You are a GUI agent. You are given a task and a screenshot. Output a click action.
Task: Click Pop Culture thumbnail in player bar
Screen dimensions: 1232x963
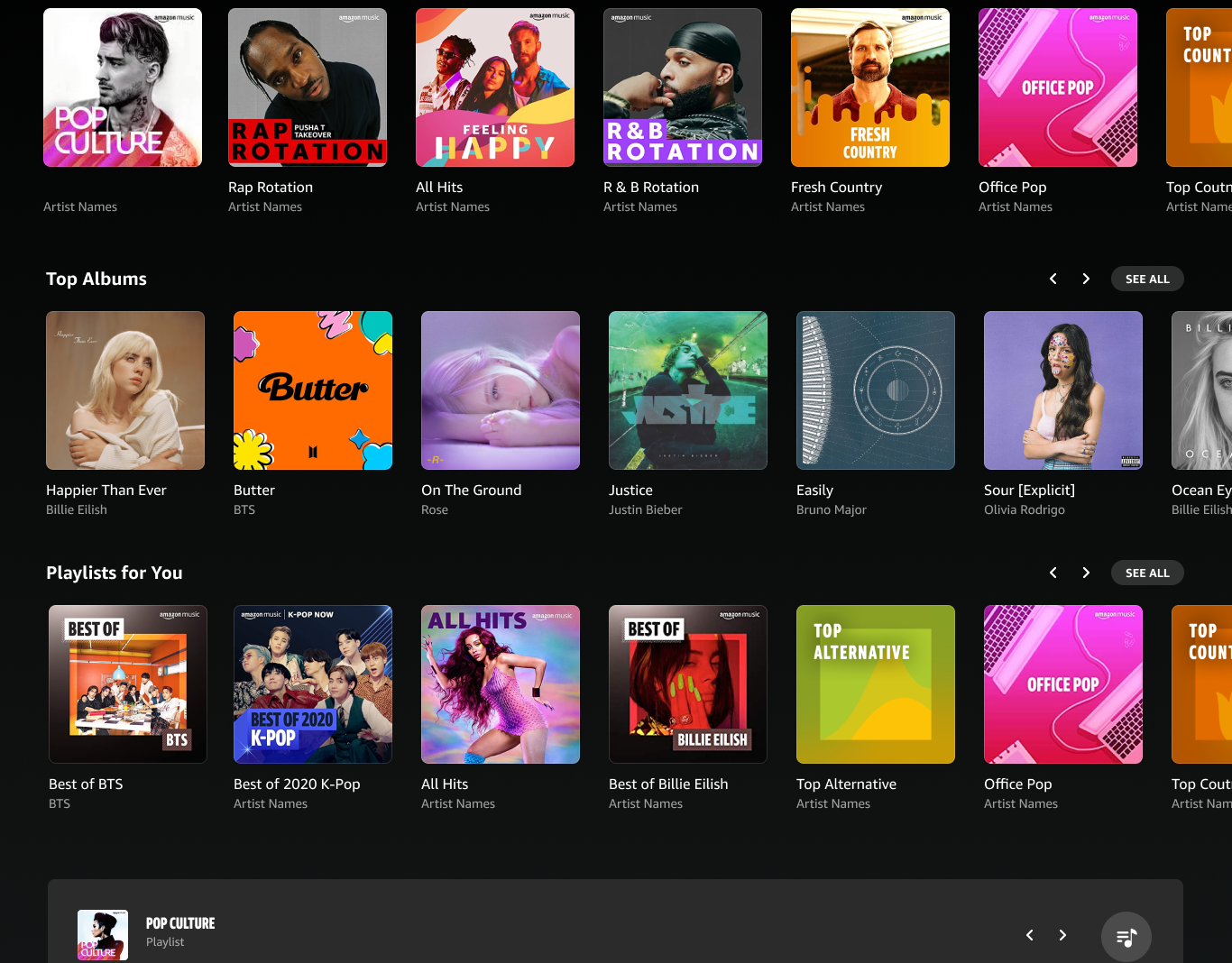[x=103, y=935]
